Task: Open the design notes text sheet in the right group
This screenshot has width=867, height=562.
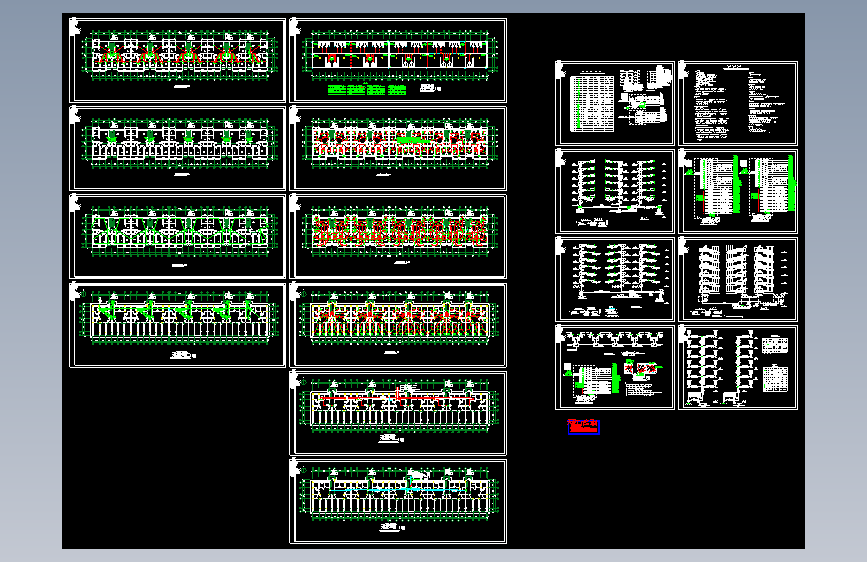Action: tap(738, 103)
